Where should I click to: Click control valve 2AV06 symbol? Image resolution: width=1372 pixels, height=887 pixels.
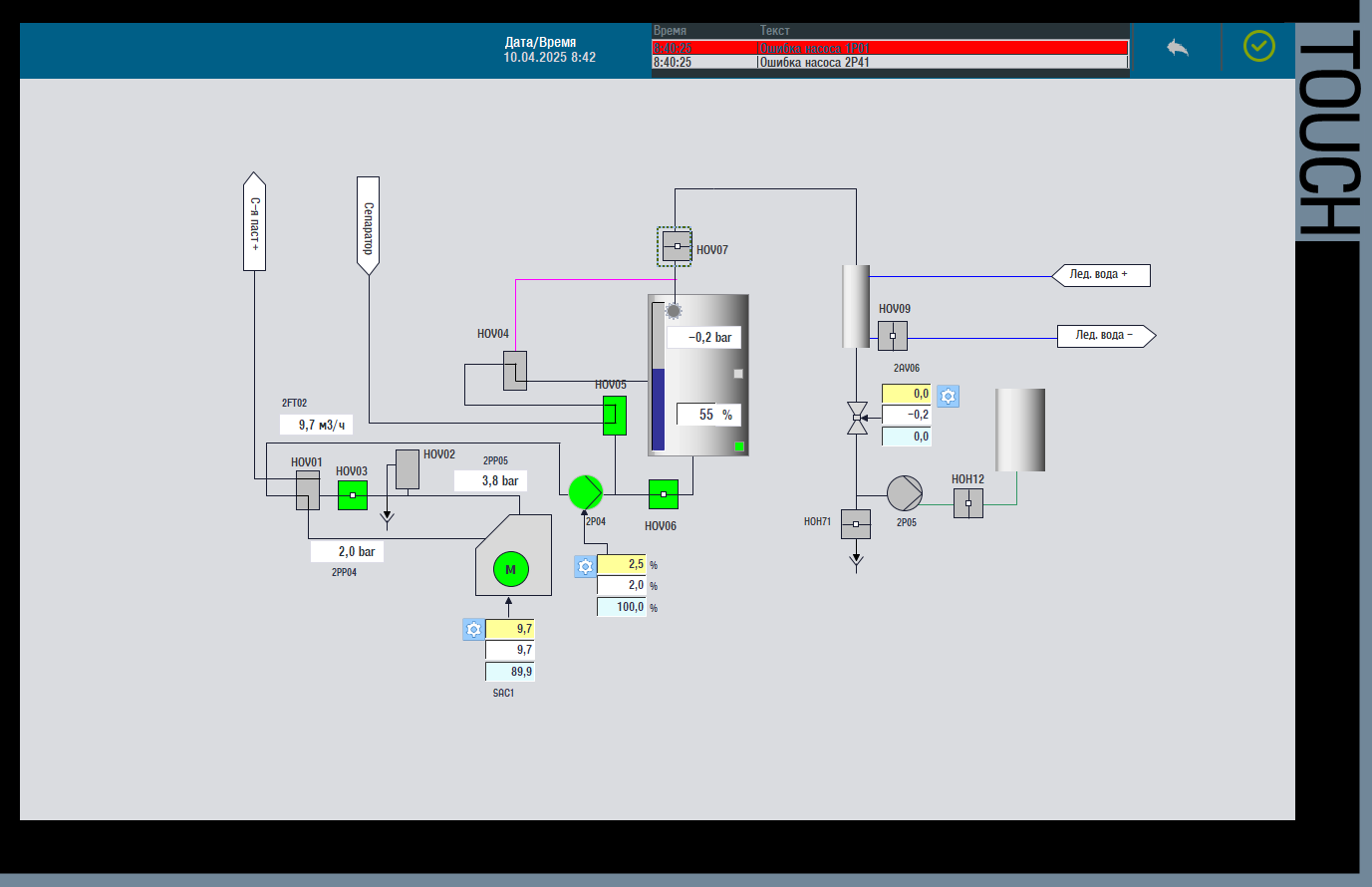857,418
